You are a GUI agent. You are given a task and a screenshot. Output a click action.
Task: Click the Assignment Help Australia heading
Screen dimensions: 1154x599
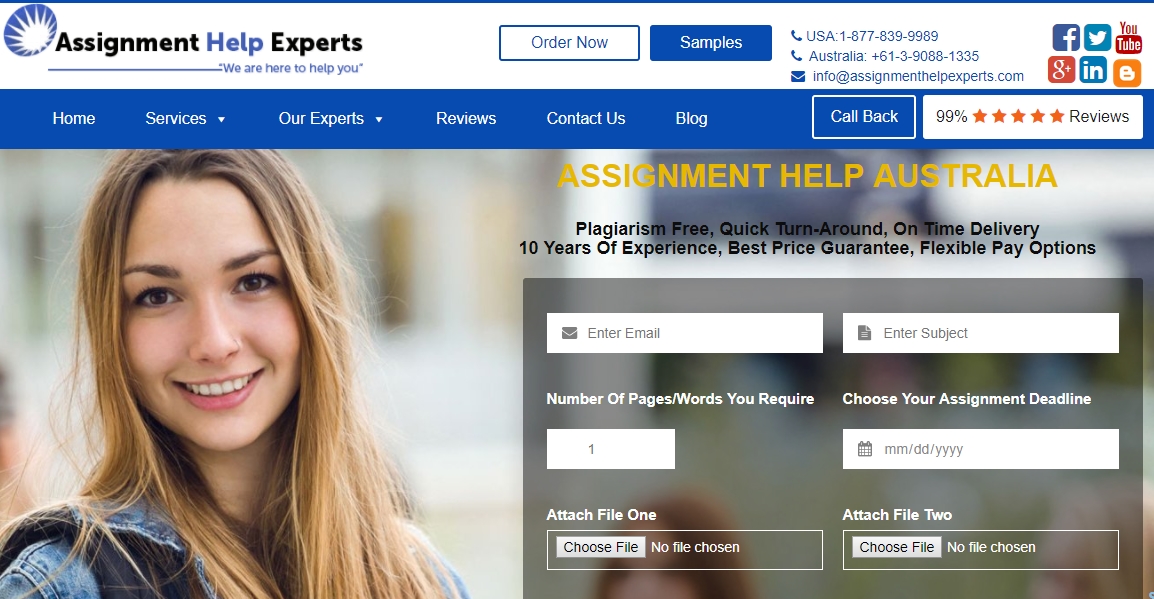coord(807,176)
